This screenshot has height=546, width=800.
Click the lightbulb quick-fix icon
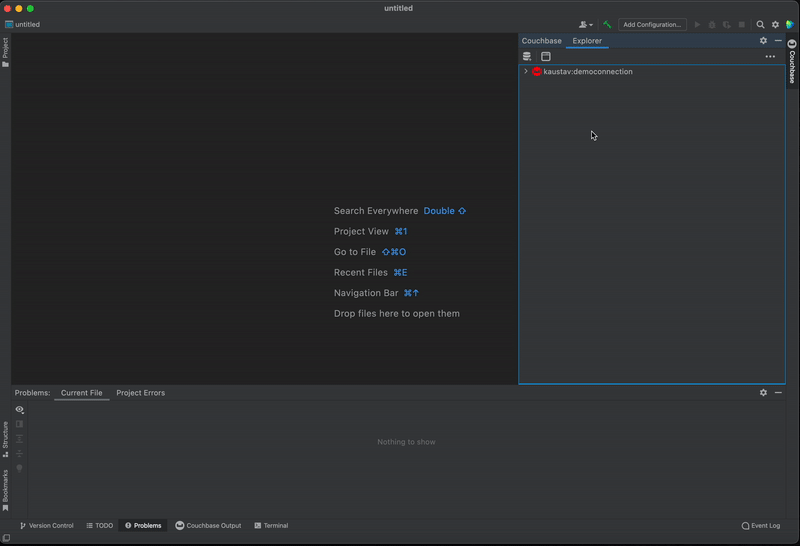19,468
